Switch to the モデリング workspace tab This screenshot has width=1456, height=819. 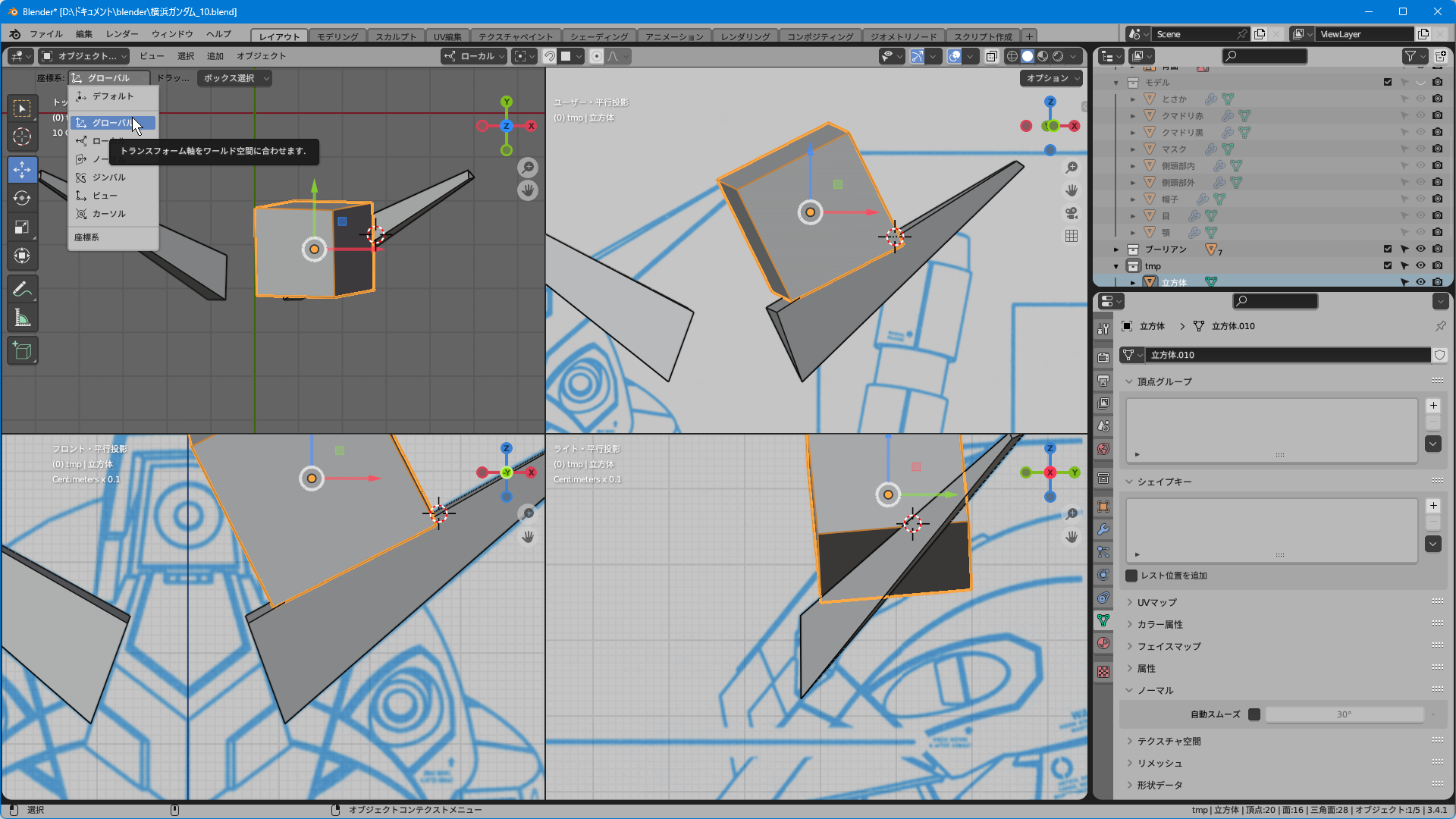click(337, 36)
